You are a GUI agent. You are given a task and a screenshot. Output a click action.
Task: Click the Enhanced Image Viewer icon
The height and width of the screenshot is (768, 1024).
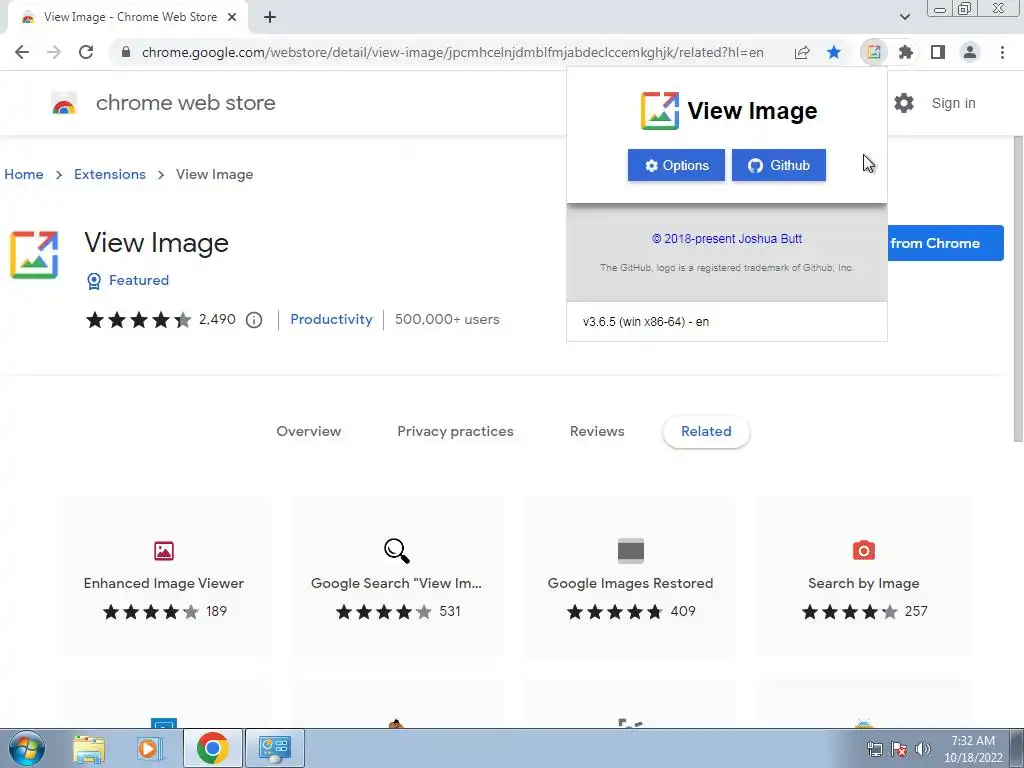(x=164, y=551)
